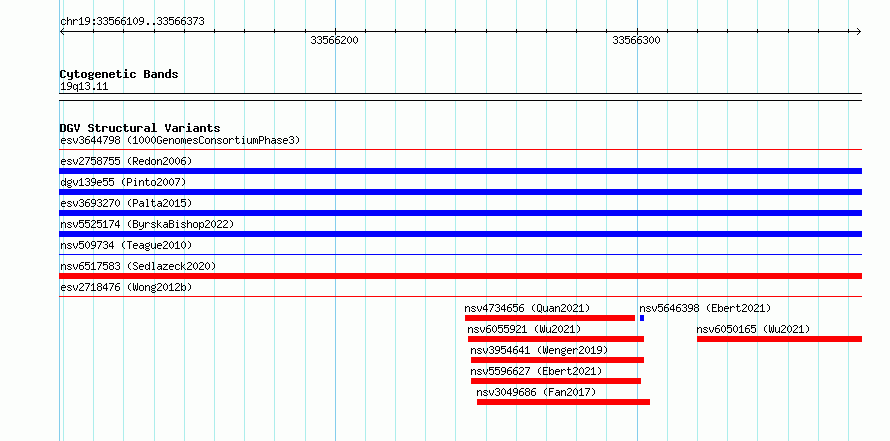Screen dimensions: 890x441
Task: Click the blue bar under esv3693270
Action: coord(461,213)
